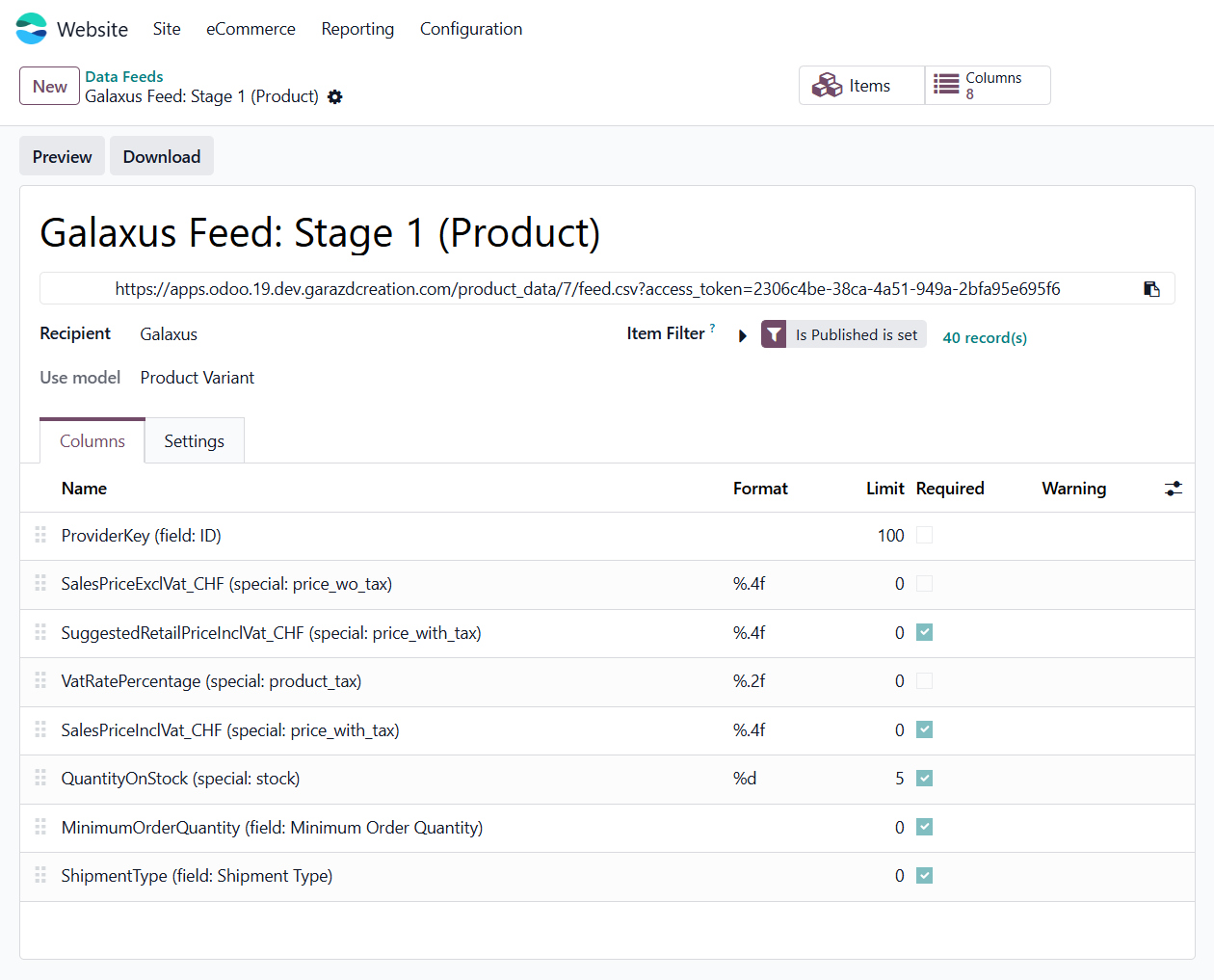Sort by Name column header
Image resolution: width=1214 pixels, height=980 pixels.
point(84,489)
